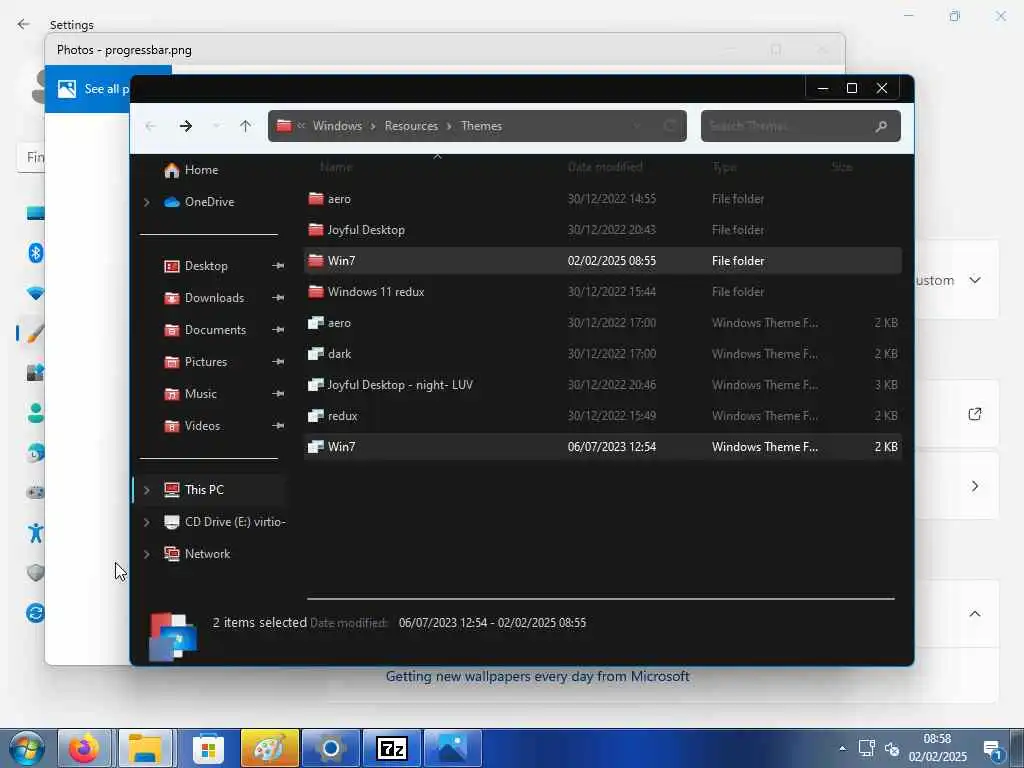Sort by Date modified column header
The height and width of the screenshot is (768, 1024).
pos(605,167)
